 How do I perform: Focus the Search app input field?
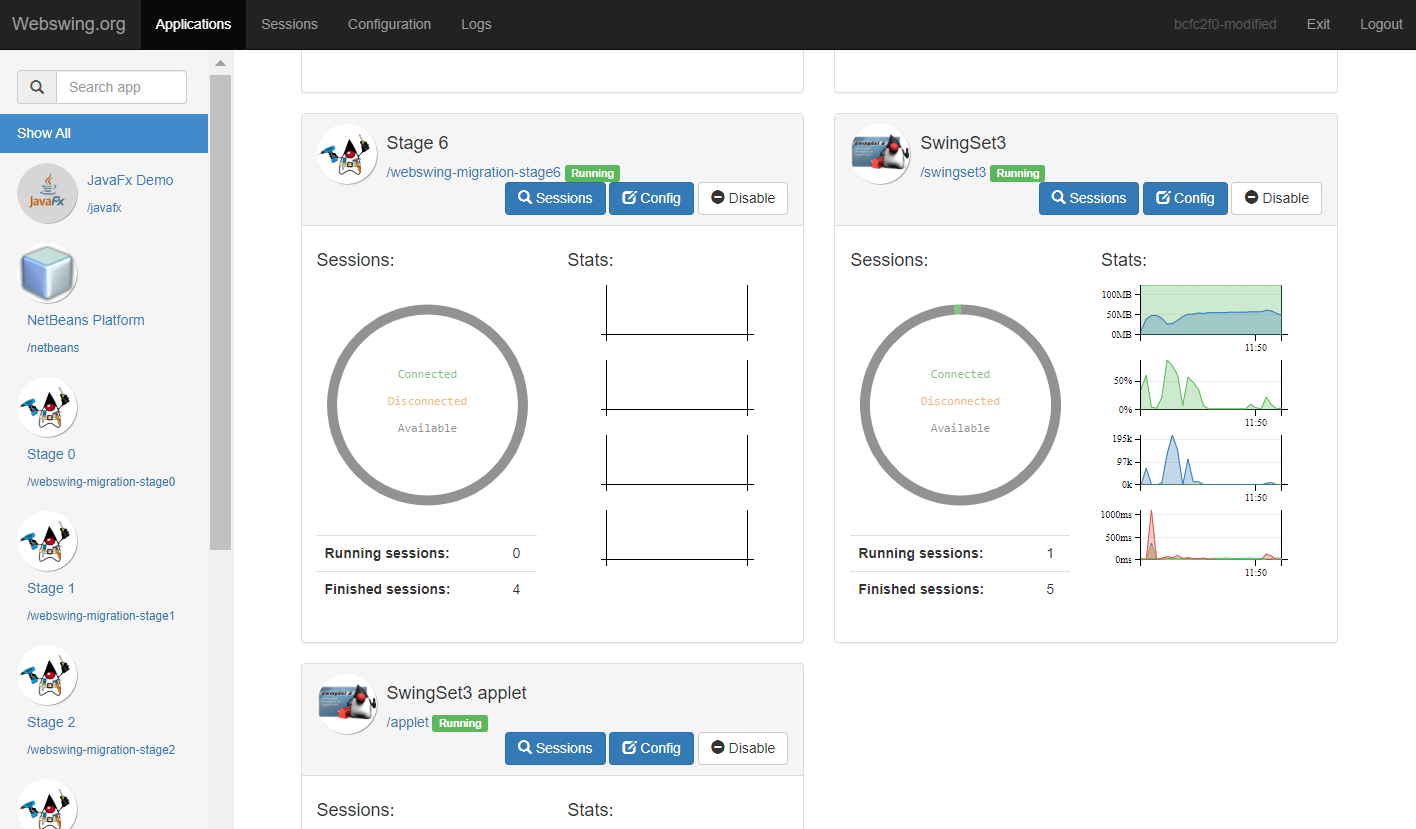tap(121, 87)
